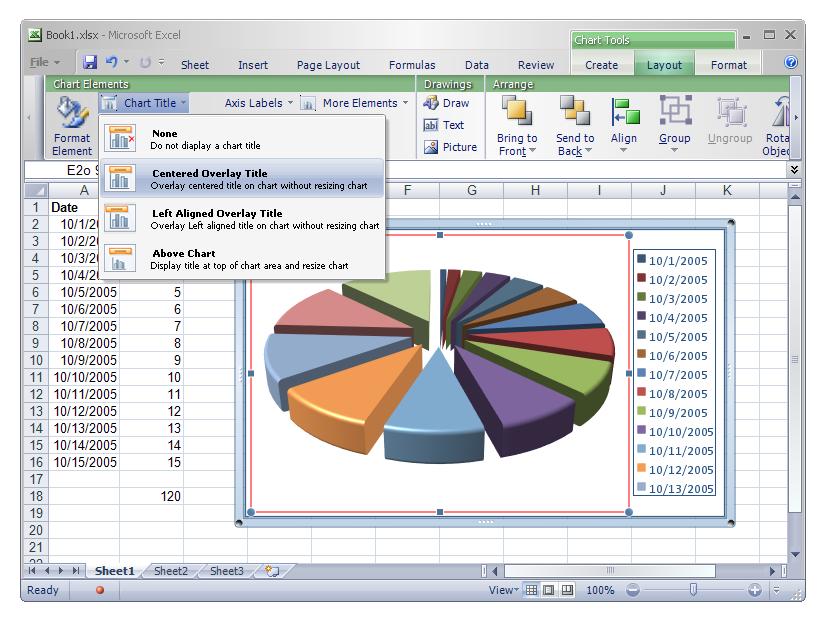Select column H header

[x=536, y=190]
